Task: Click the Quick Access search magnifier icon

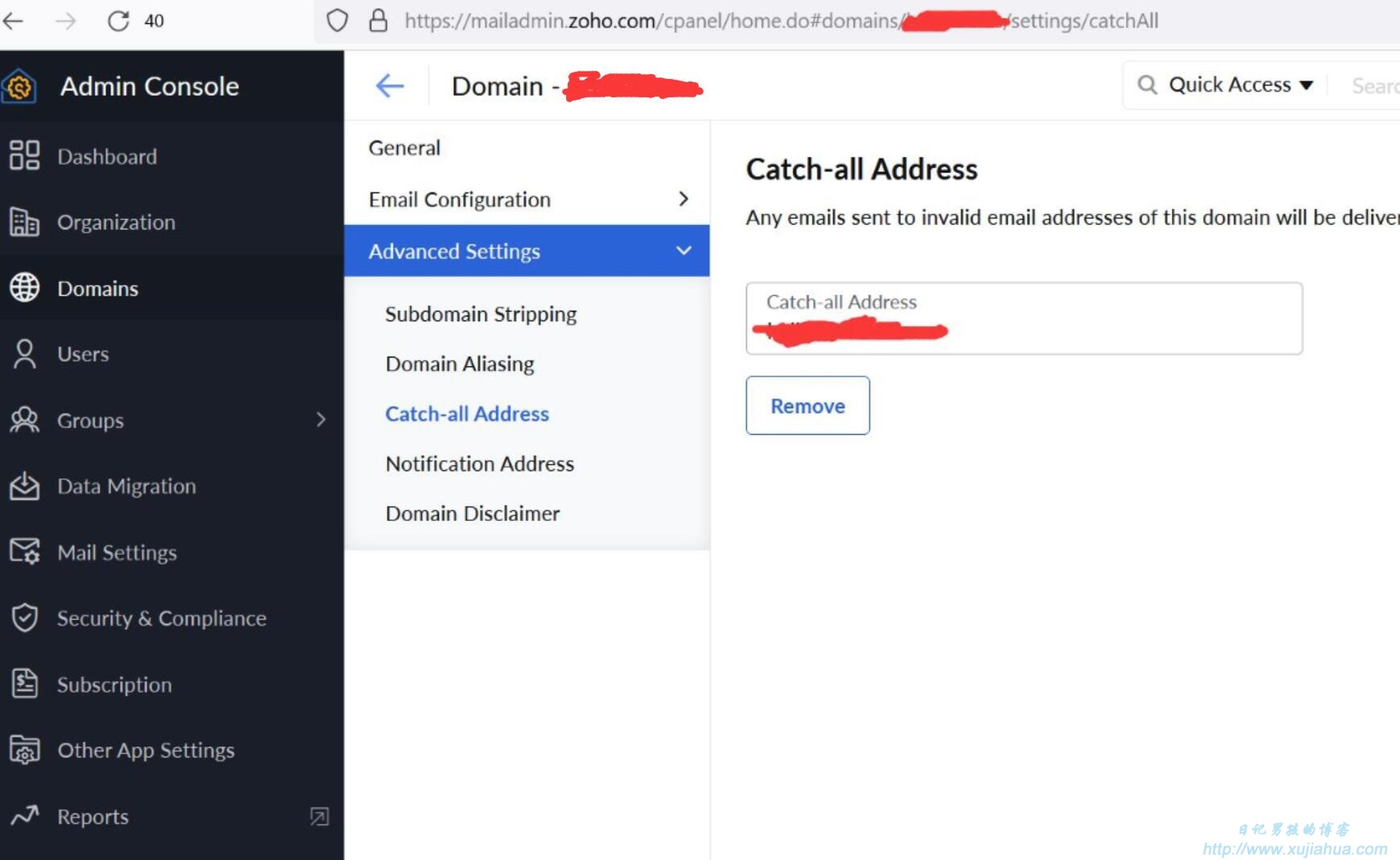Action: click(x=1147, y=85)
